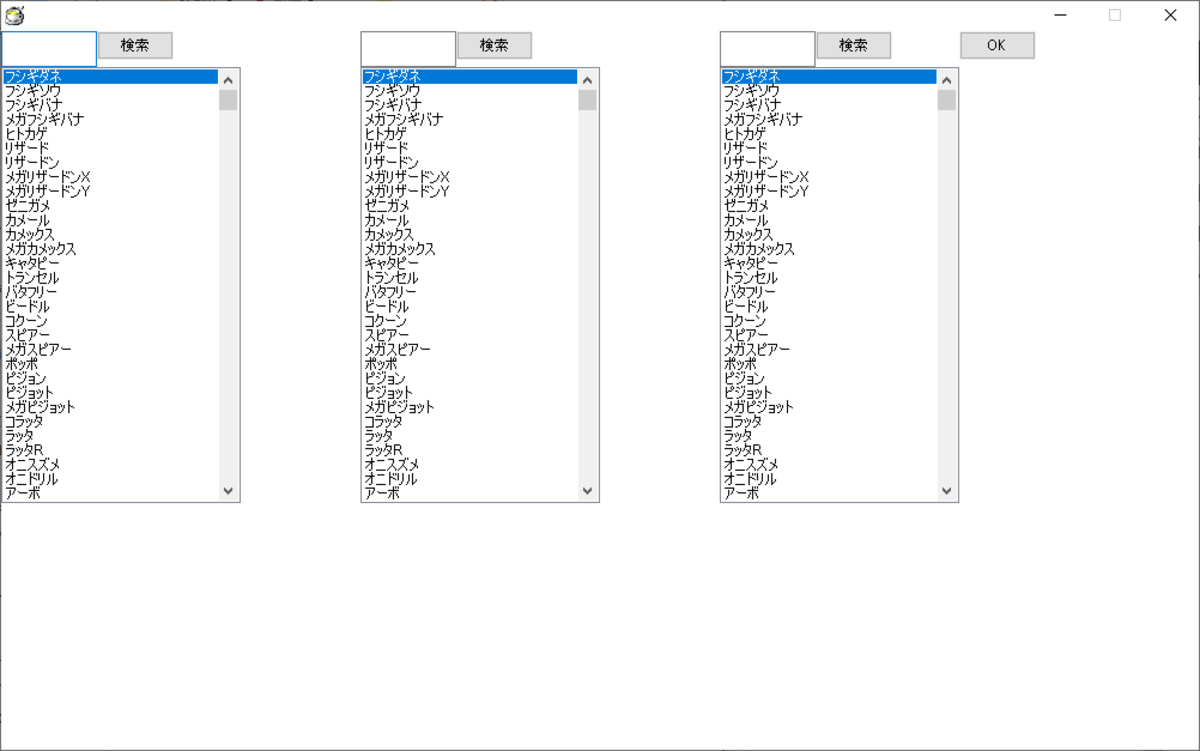Focus the middle search text box

(408, 49)
